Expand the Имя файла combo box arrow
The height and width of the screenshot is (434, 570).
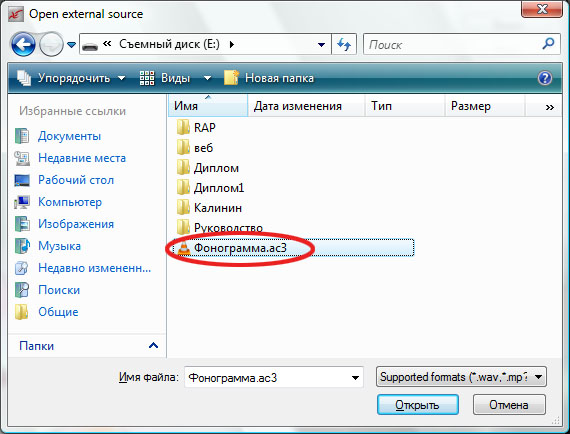point(355,378)
